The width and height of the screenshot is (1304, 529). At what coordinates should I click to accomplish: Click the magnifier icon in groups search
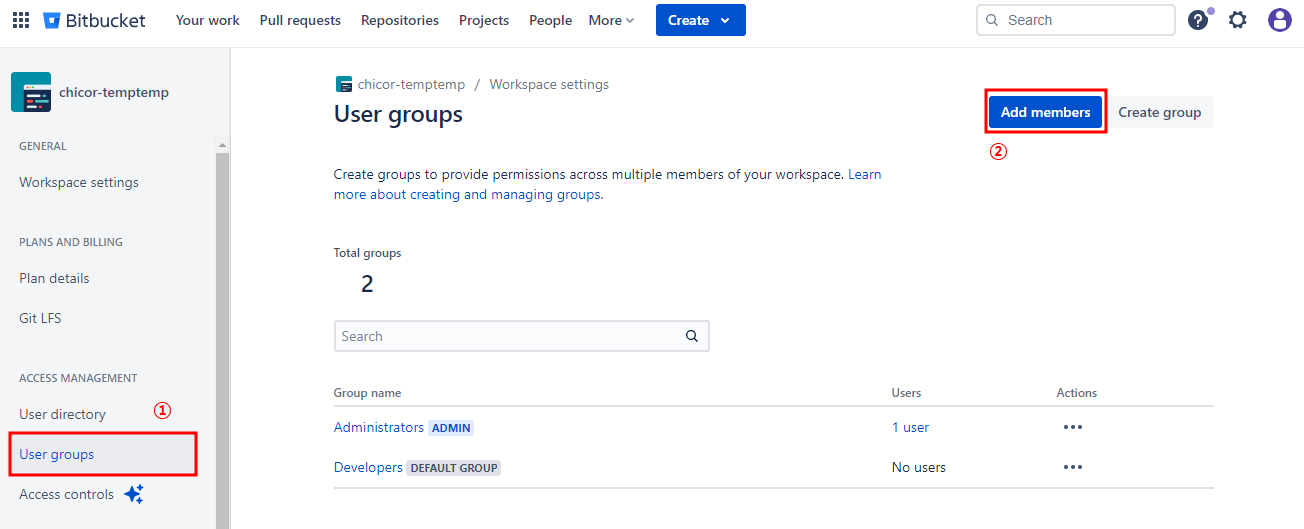[x=692, y=336]
